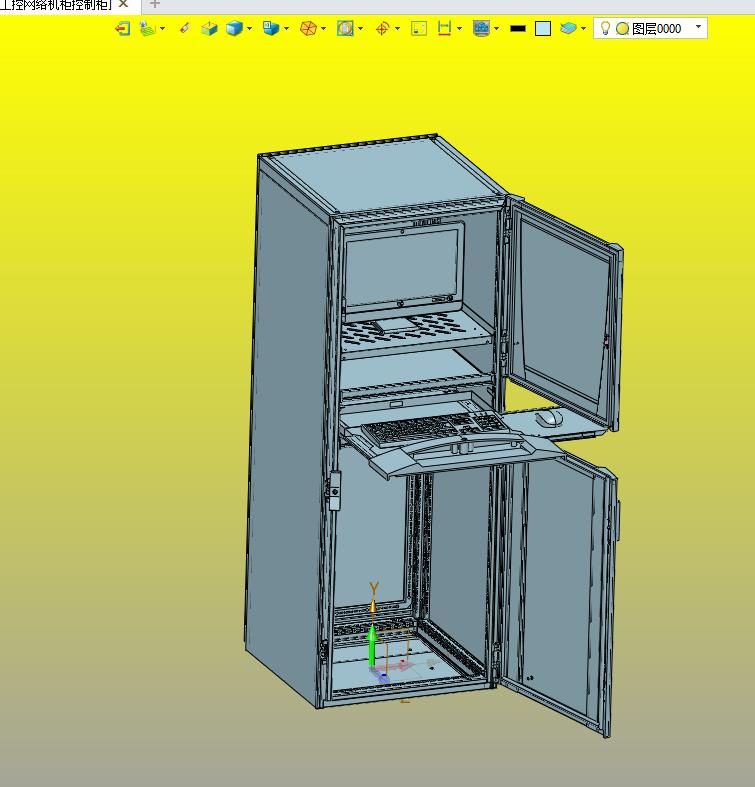Select the monitor screen inside the cabinet
Viewport: 755px width, 787px height.
point(403,271)
